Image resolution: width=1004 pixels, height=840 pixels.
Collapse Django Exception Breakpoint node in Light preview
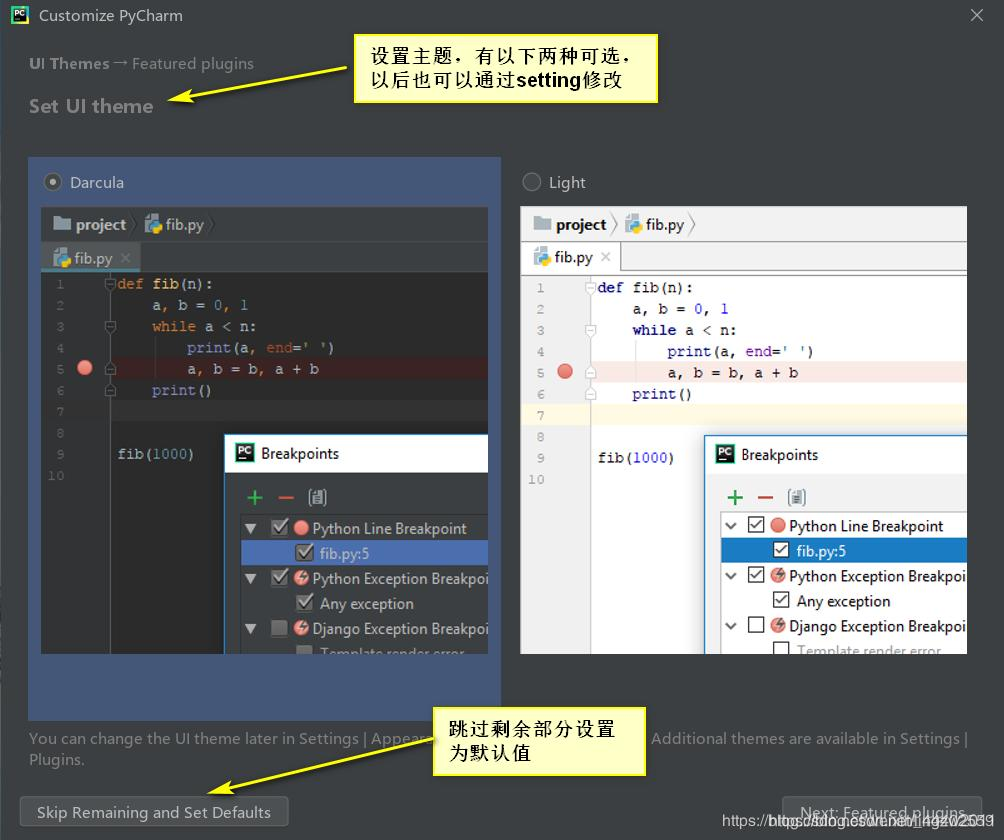coord(731,626)
